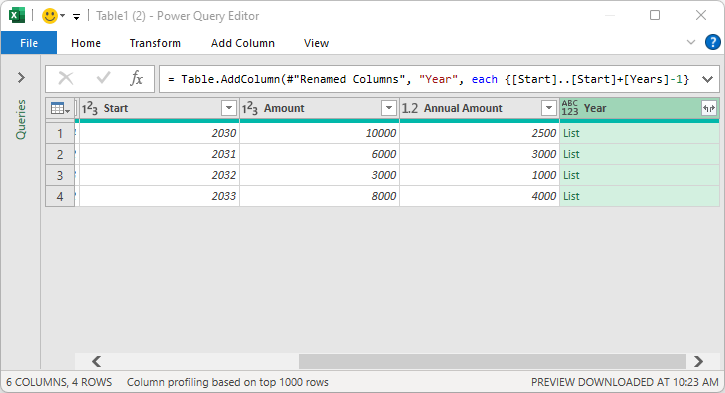Click the Excel application icon
Screen dimensions: 725x393
click(x=17, y=16)
